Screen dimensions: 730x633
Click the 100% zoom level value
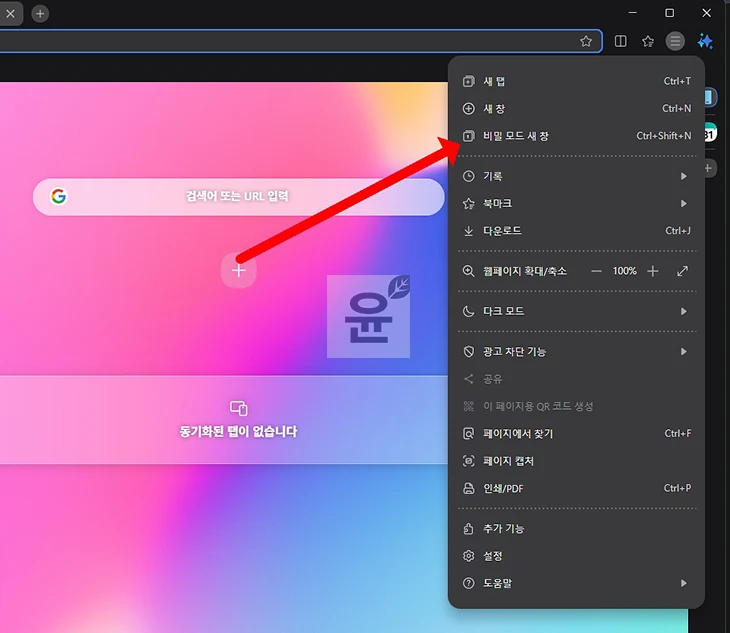pos(624,271)
